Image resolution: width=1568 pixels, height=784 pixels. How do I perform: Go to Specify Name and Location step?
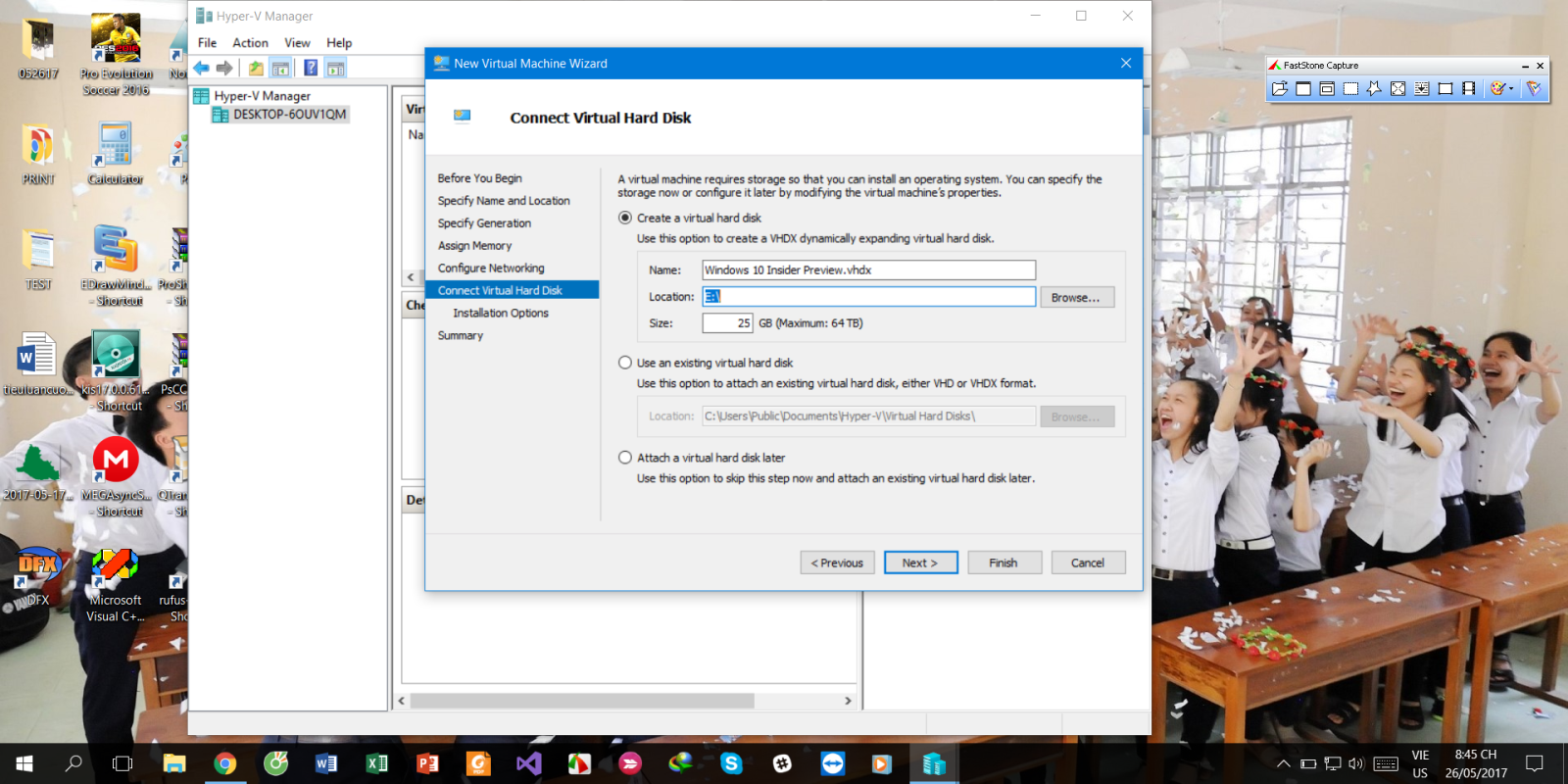pyautogui.click(x=504, y=201)
